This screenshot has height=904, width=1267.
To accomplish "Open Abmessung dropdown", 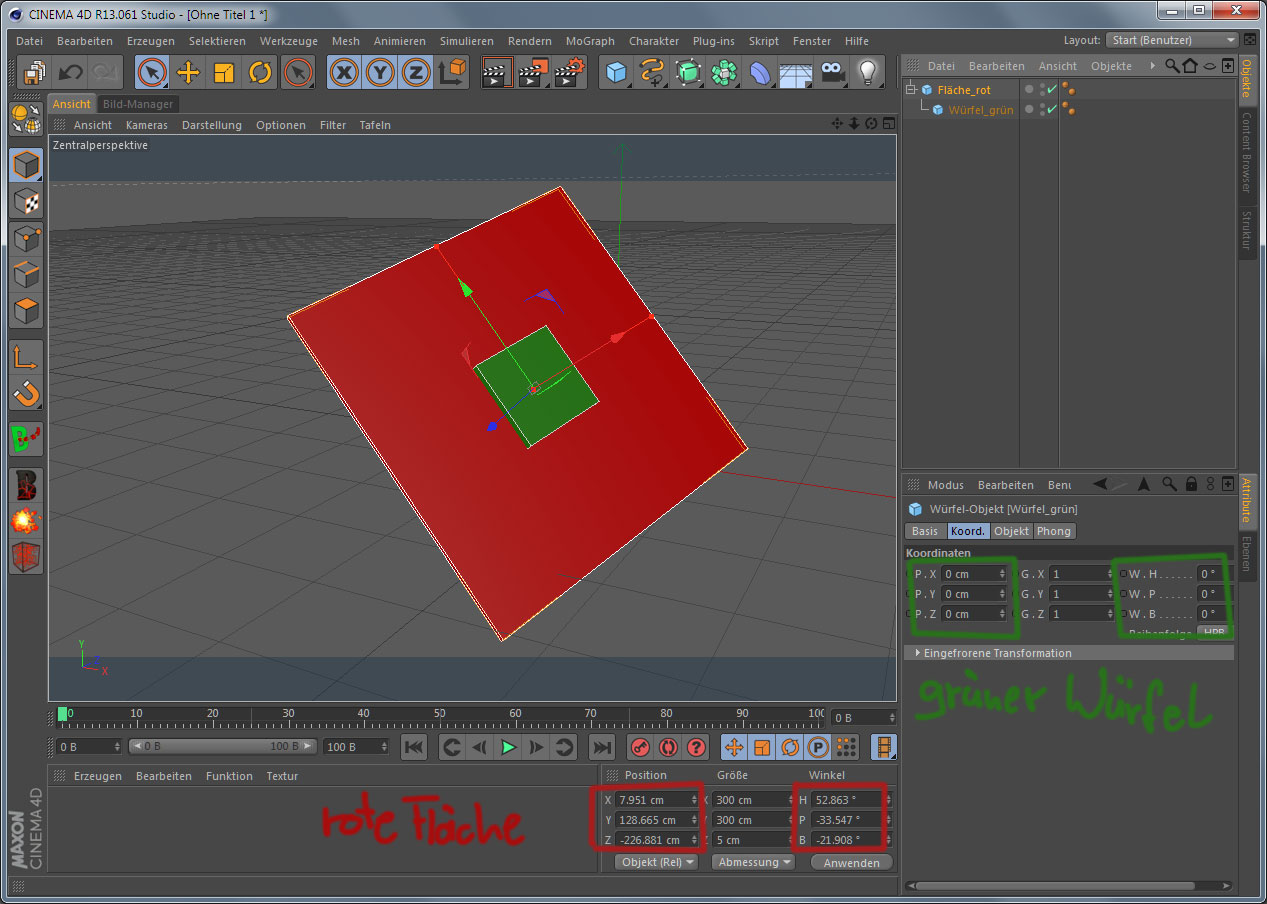I will click(753, 862).
